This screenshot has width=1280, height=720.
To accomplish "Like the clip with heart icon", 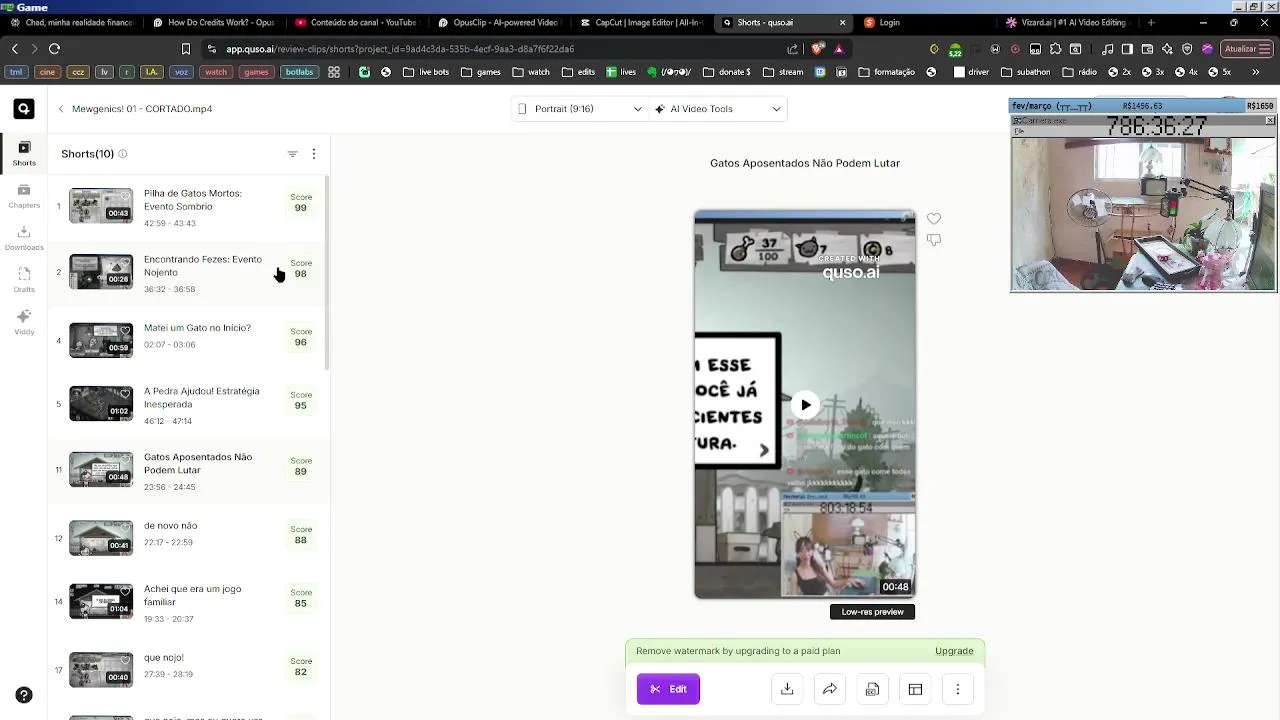I will 933,219.
